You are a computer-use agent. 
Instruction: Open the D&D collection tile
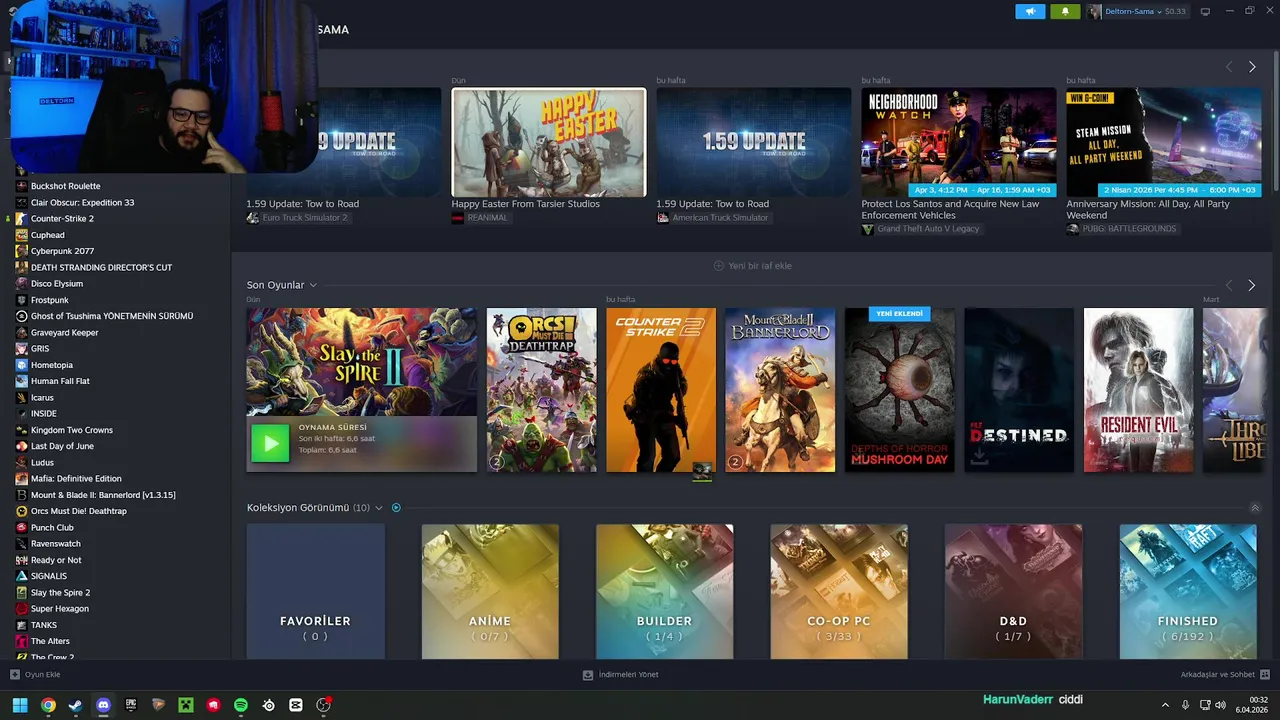pyautogui.click(x=1014, y=592)
